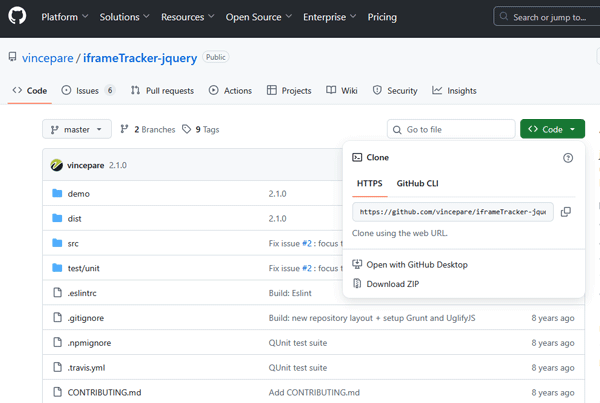Click the Clone help question mark icon

tap(568, 158)
